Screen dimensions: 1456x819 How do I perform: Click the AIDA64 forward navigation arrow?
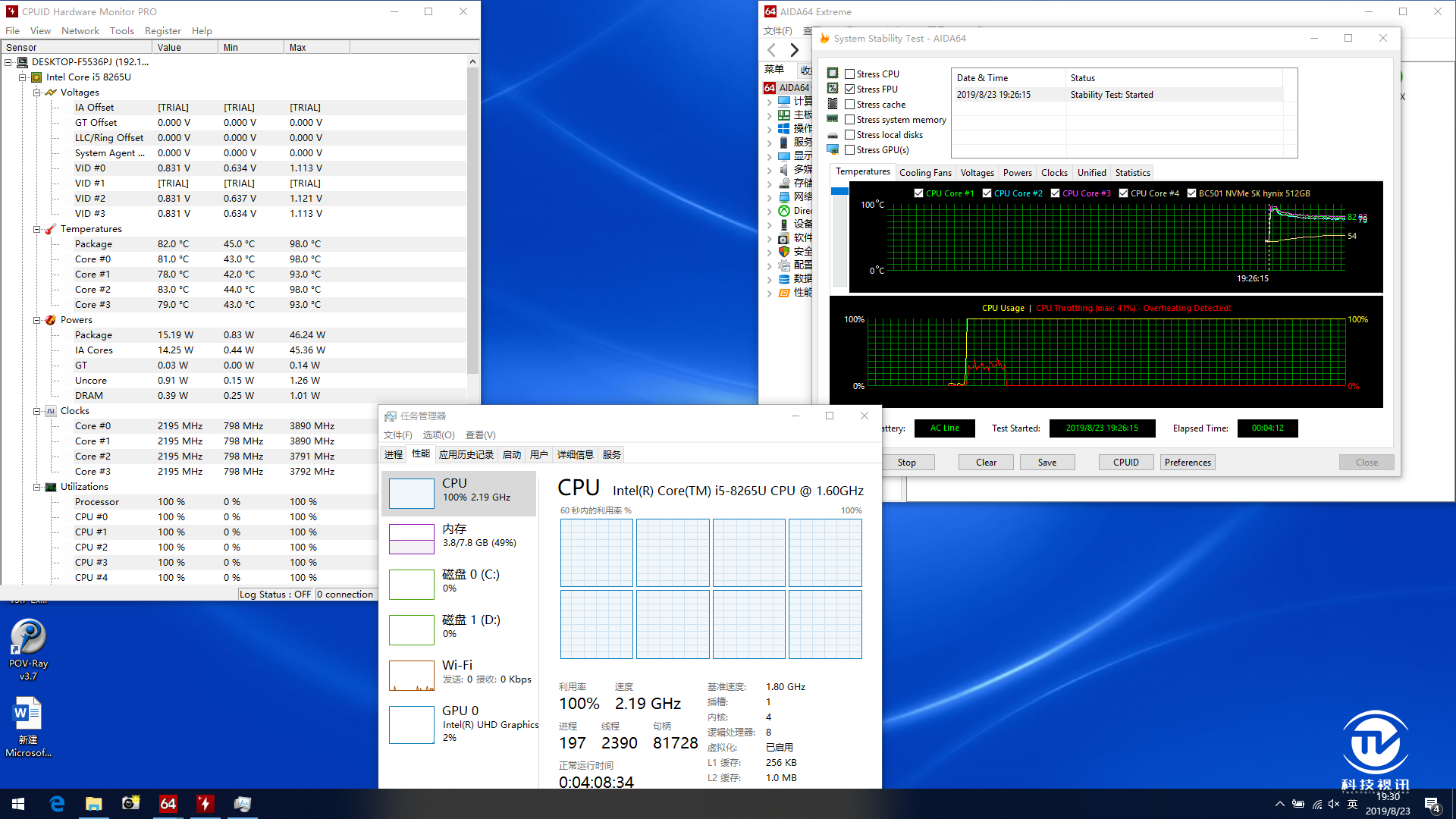794,50
